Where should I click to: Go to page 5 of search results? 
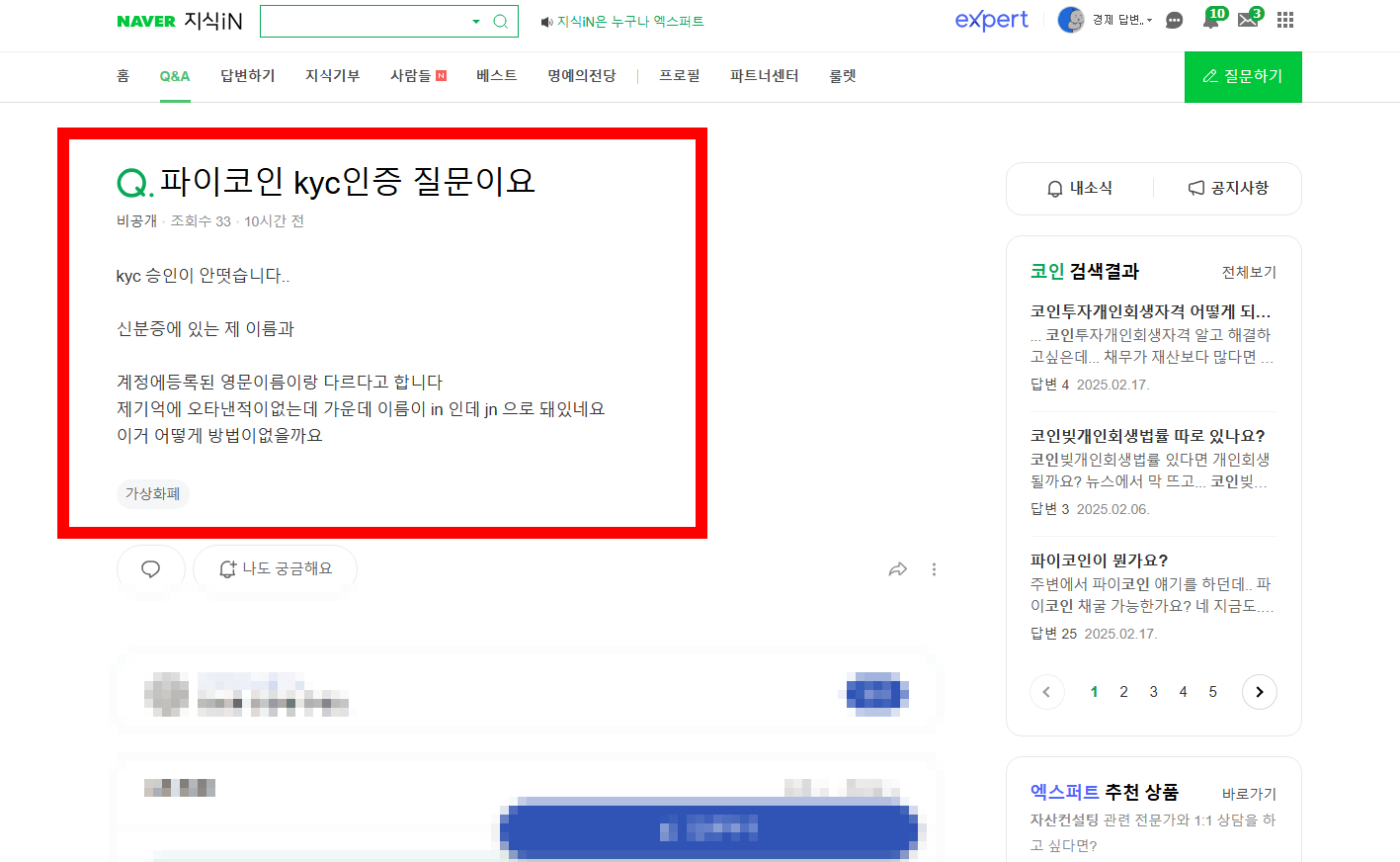click(x=1212, y=692)
